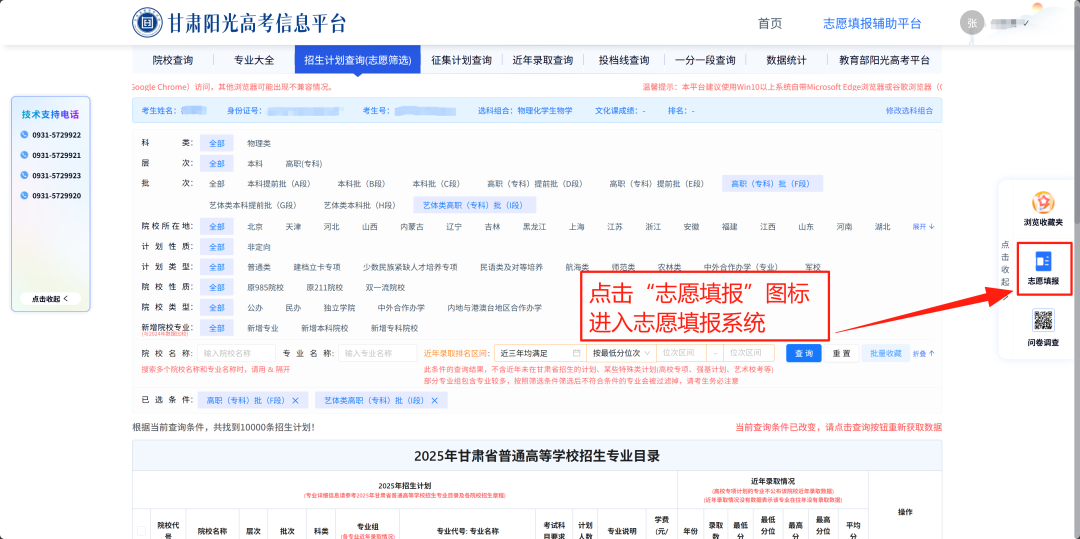Click phone icon beside 0931-5729921
This screenshot has height=539, width=1080.
25,155
